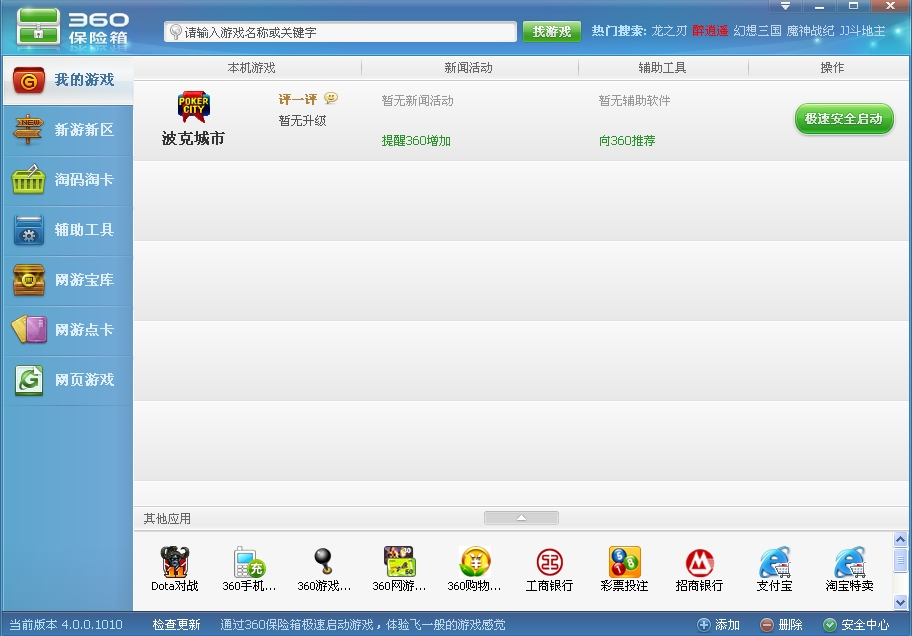Click the 找游戏 search button
The image size is (912, 636).
tap(551, 31)
